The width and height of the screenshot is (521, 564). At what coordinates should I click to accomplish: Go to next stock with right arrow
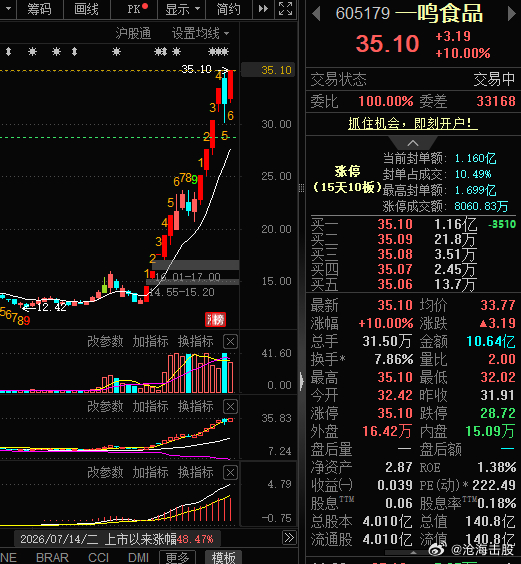tap(511, 14)
